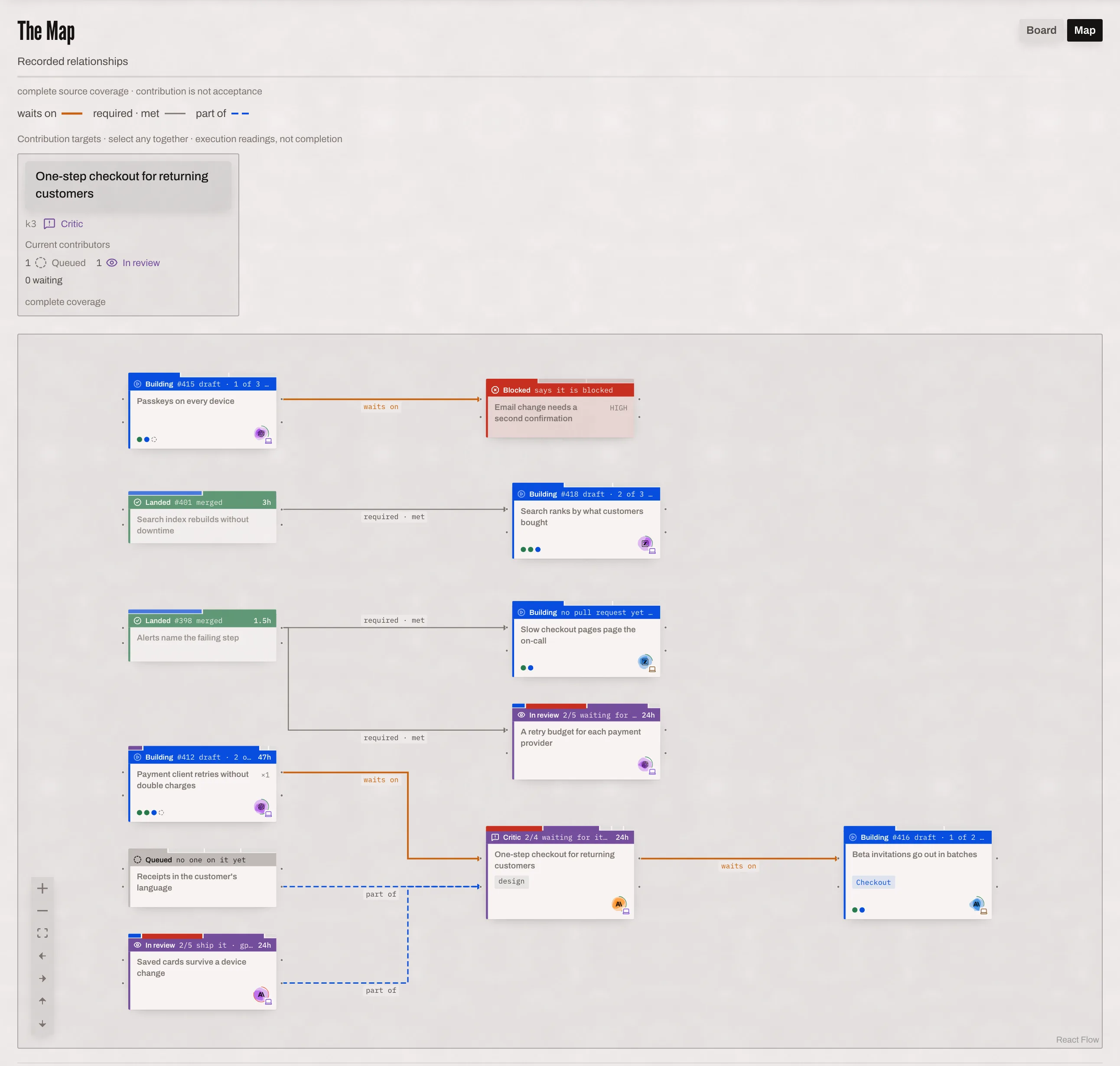Screen dimensions: 1120x1066
Task: Click the Building #418 draft header
Action: [x=586, y=494]
